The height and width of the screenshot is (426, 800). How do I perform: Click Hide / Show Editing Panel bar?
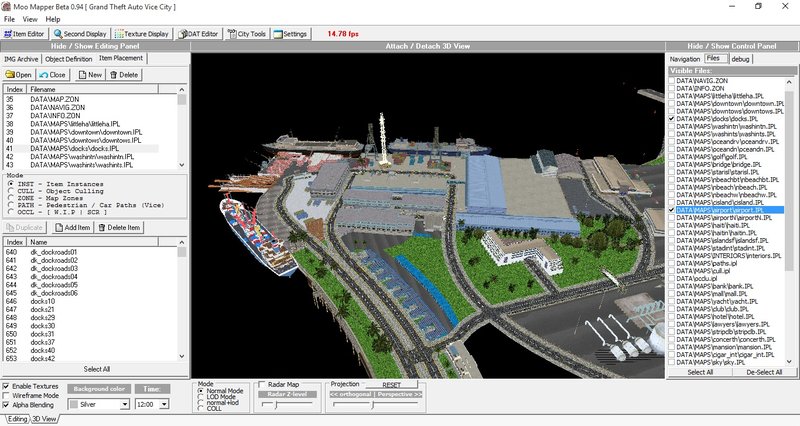point(95,46)
